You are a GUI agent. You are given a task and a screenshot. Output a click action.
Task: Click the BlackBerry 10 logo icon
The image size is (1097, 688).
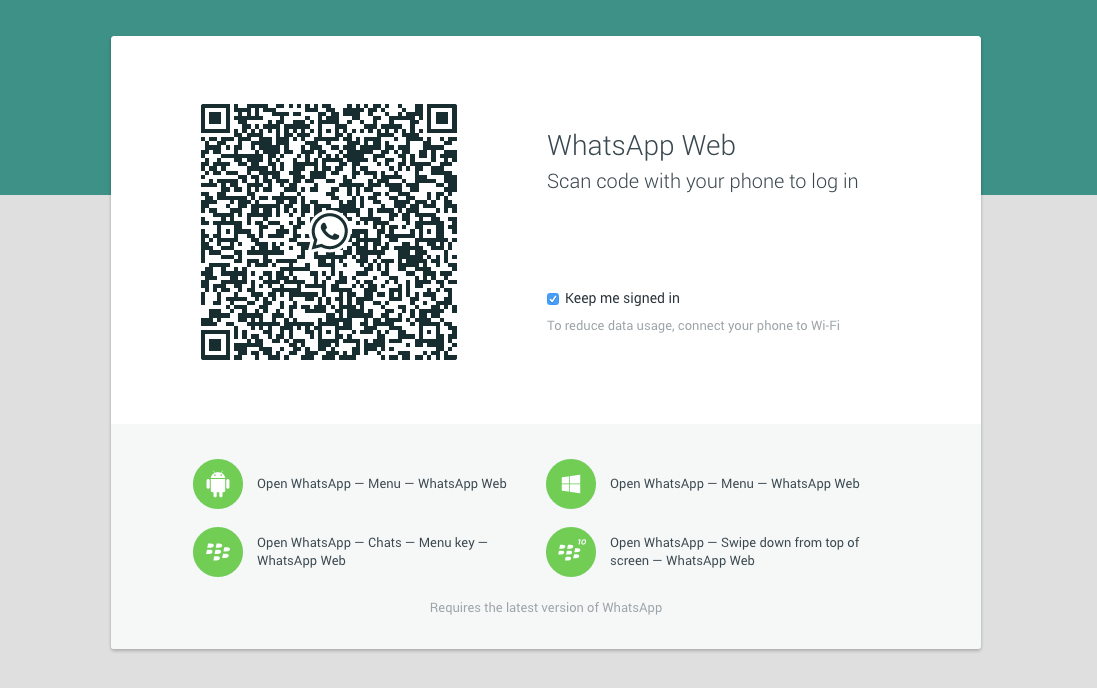point(571,552)
